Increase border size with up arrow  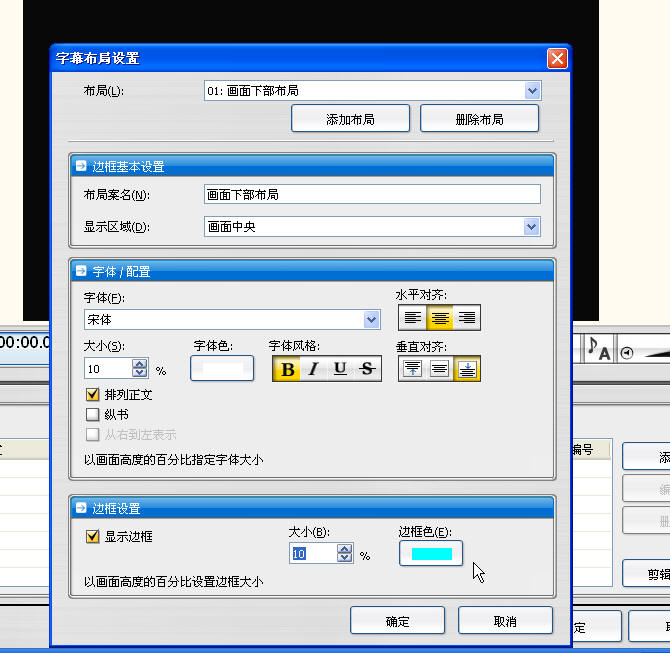(x=344, y=549)
